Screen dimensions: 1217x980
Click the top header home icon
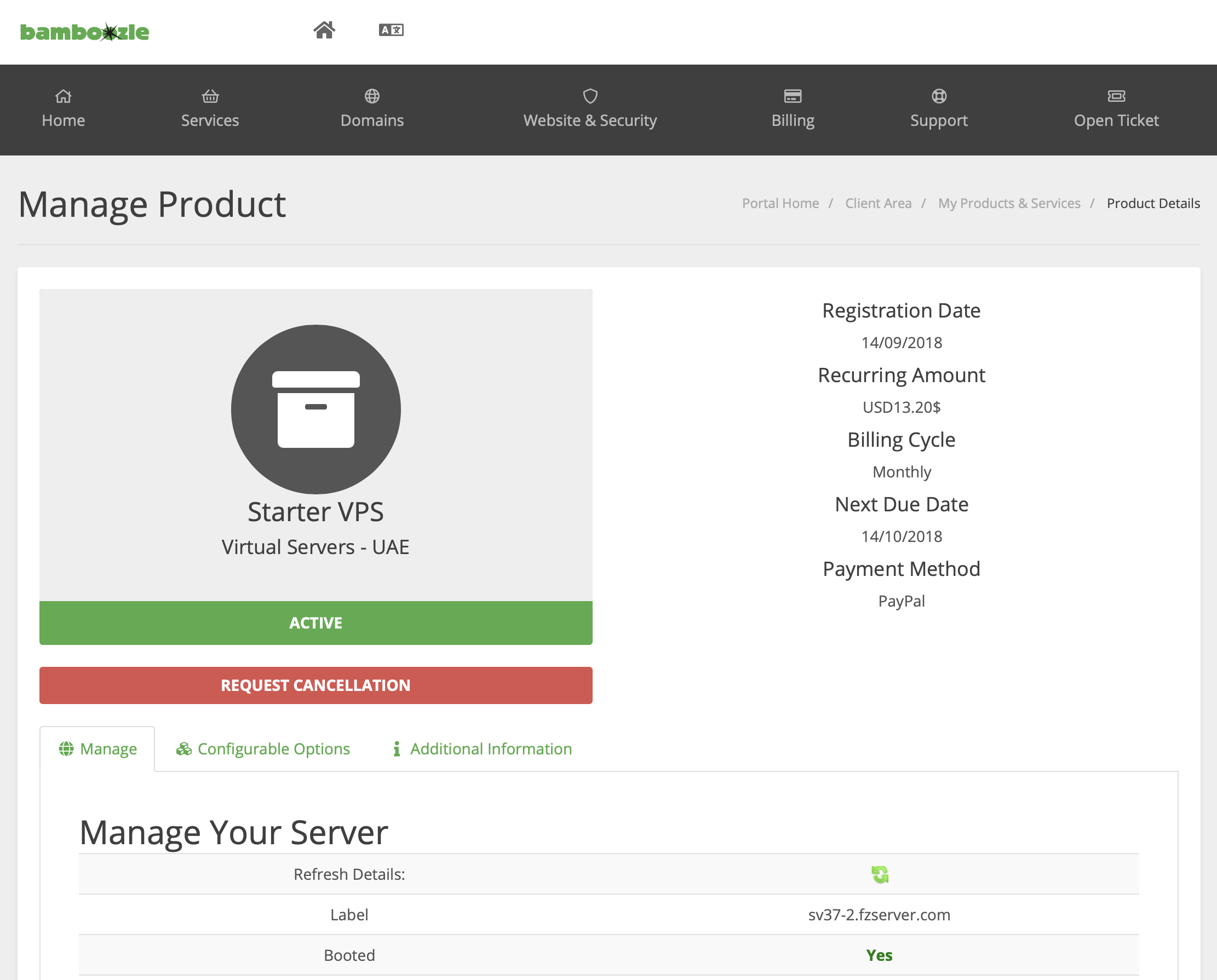(324, 30)
